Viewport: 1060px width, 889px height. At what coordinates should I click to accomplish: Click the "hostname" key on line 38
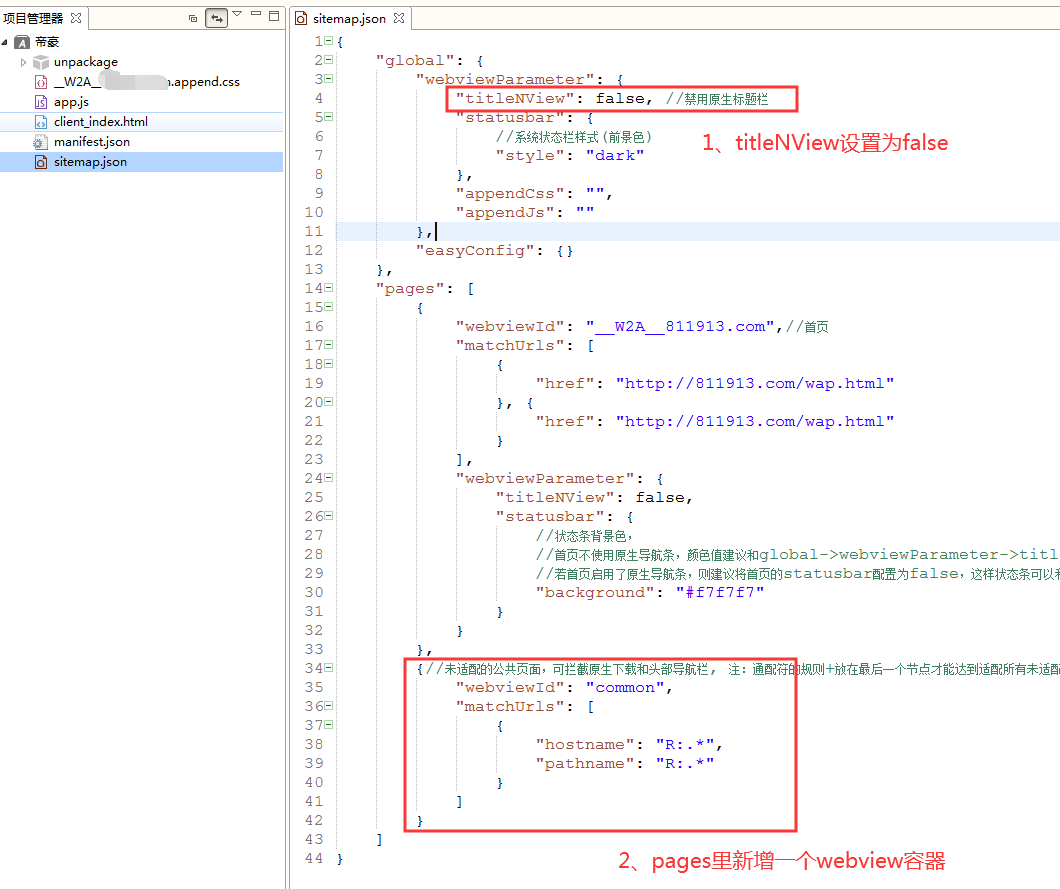(585, 744)
